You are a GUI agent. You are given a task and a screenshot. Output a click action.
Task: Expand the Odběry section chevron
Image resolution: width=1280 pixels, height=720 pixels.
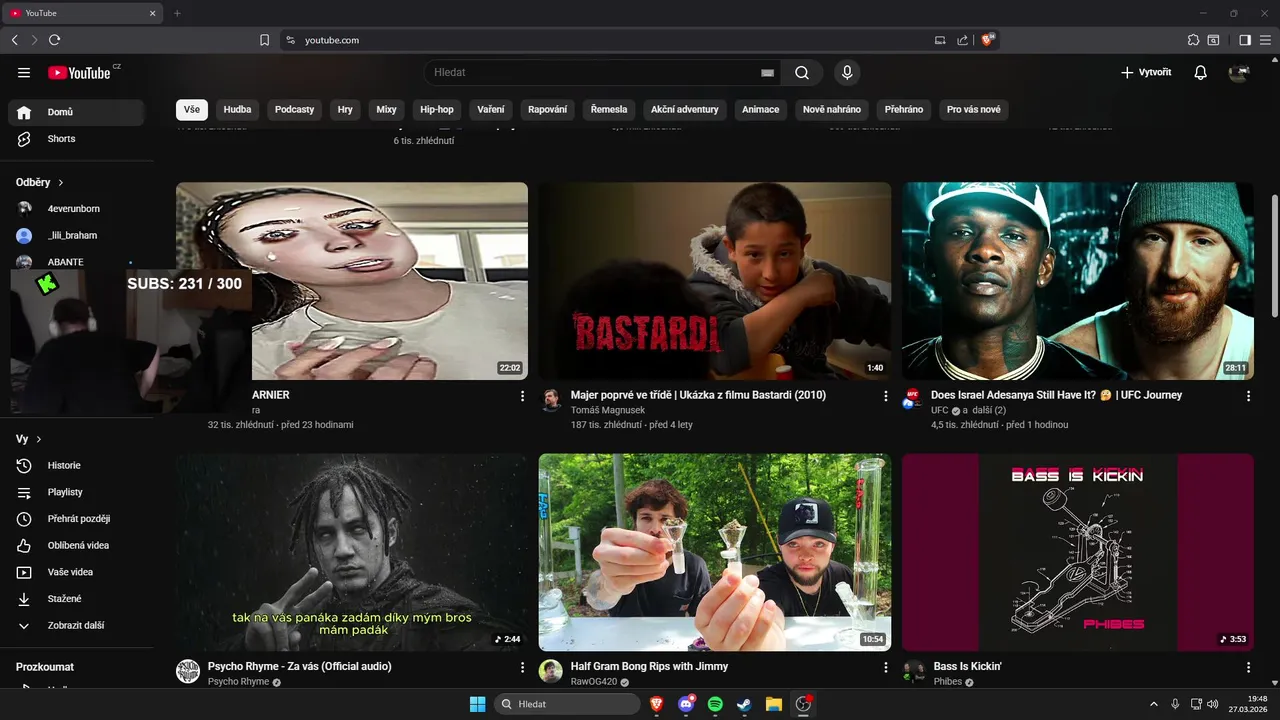(x=61, y=183)
